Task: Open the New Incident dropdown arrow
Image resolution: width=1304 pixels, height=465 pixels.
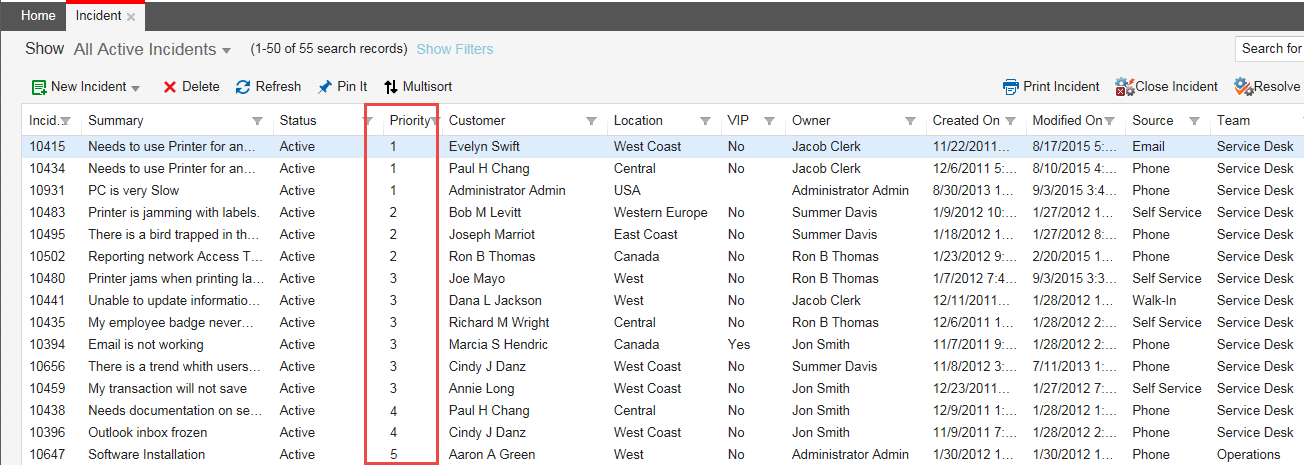Action: pos(136,88)
